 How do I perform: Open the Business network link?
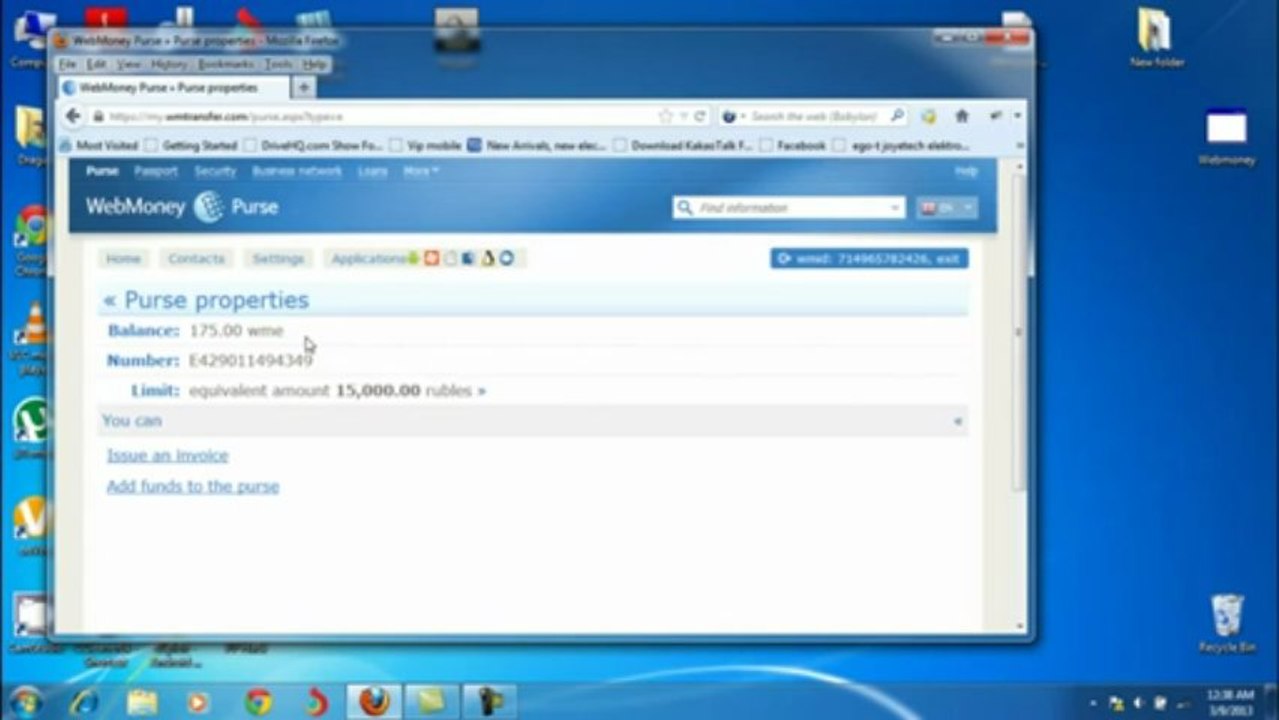click(x=297, y=171)
